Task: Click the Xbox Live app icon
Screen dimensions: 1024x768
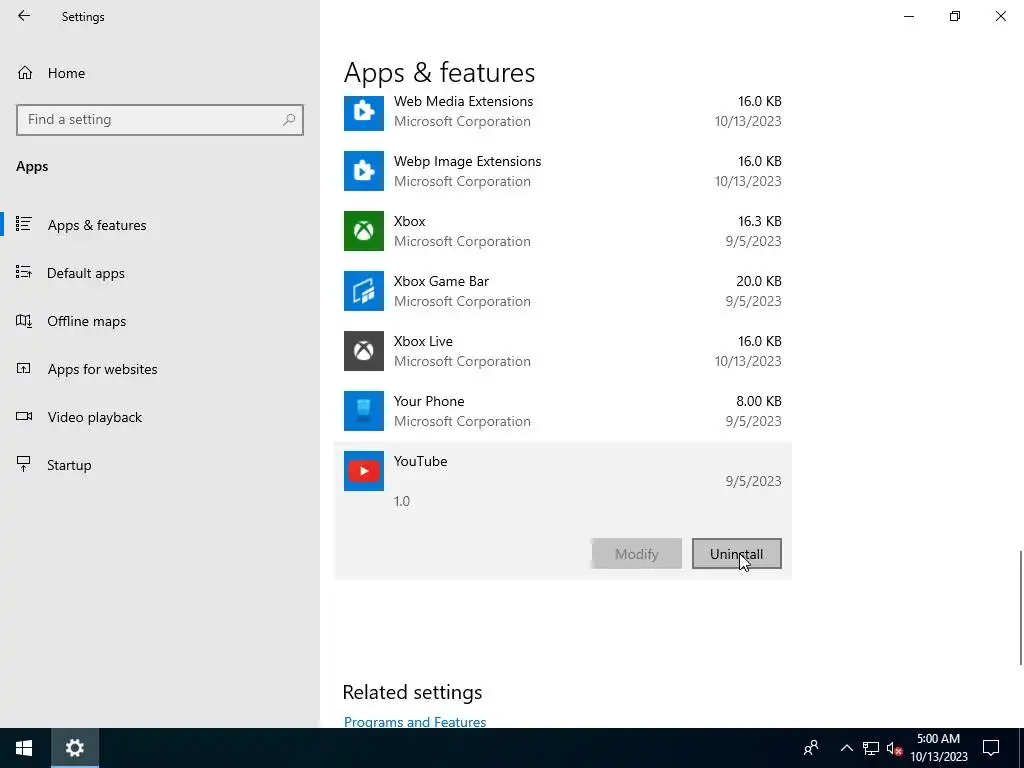Action: (364, 351)
